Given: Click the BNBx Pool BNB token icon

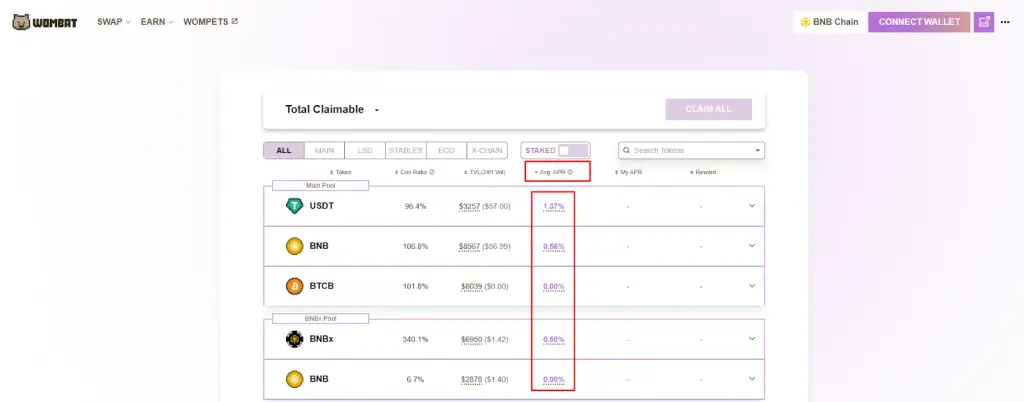Looking at the screenshot, I should pyautogui.click(x=295, y=379).
